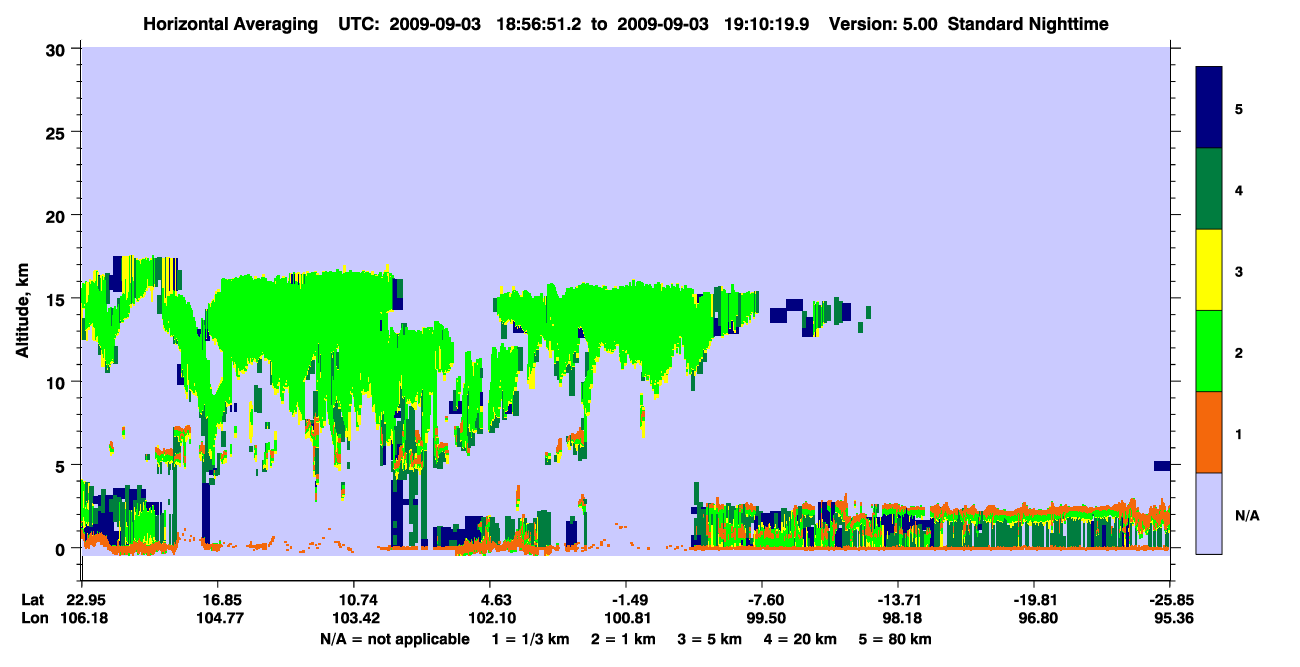Click the "3 = 5 km" legend entry
This screenshot has height=667, width=1300.
709,639
